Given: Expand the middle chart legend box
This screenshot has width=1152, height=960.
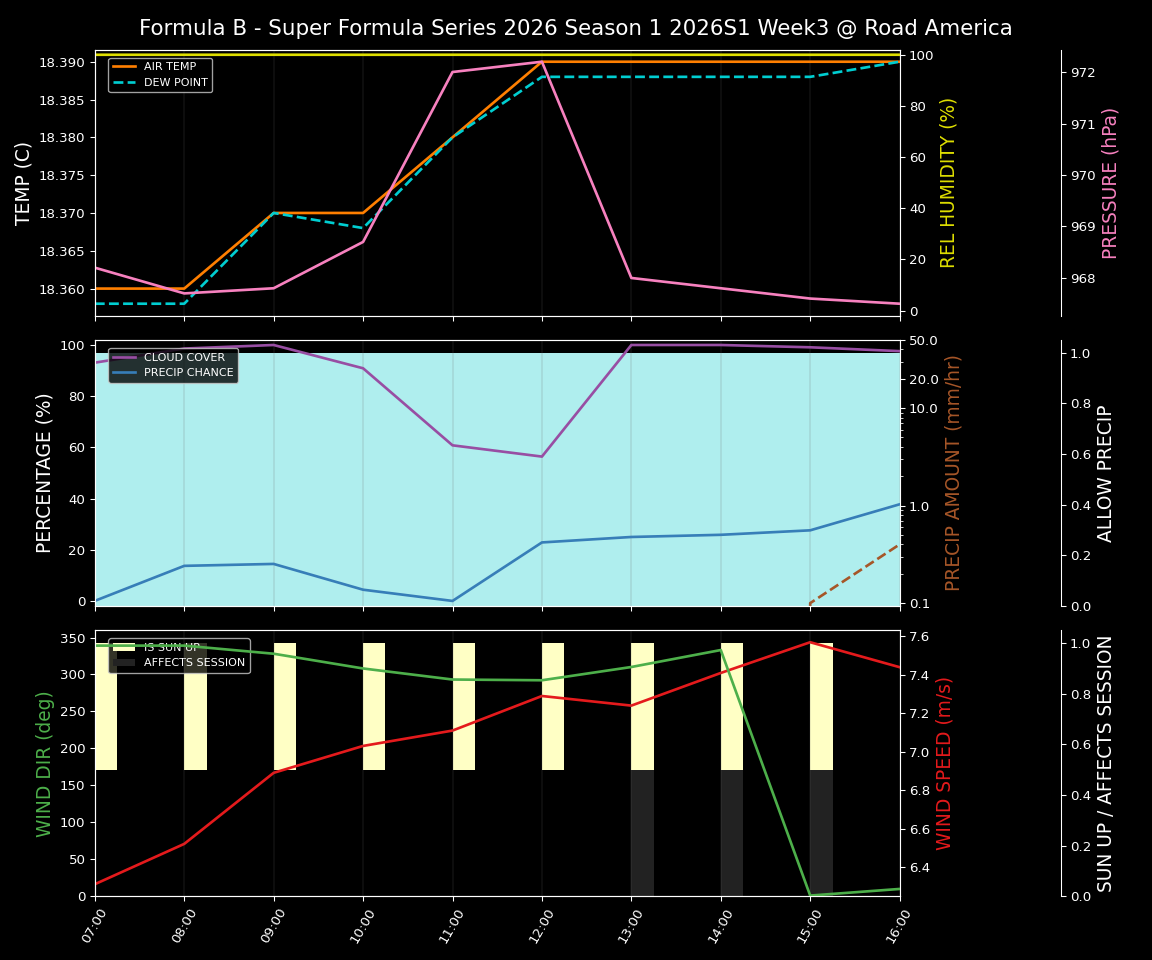Looking at the screenshot, I should tap(172, 364).
